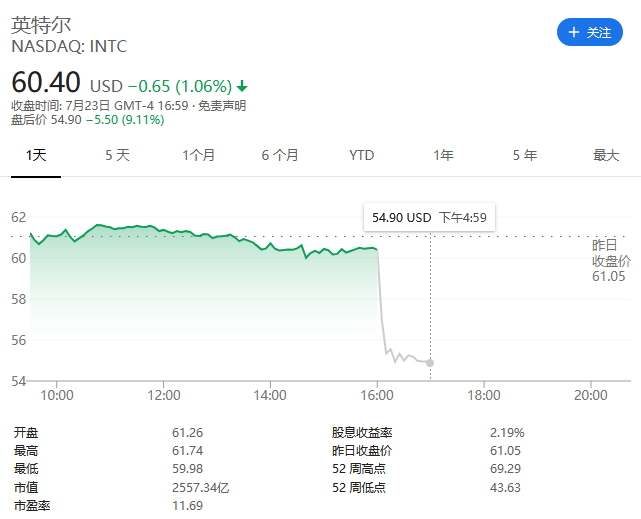Click the plus icon in the 关注 button
The width and height of the screenshot is (641, 519).
(x=574, y=33)
